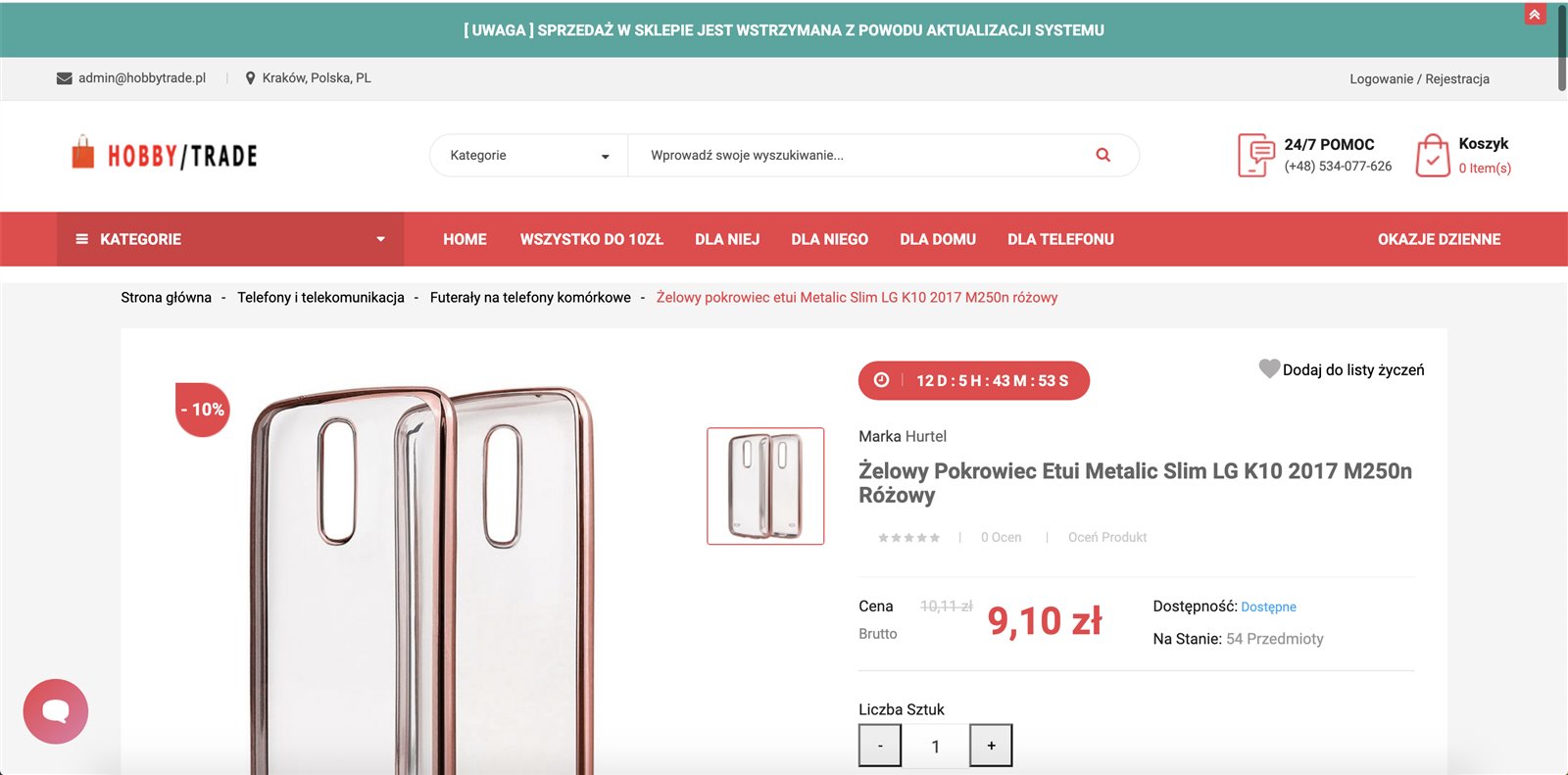Go to DLA TELEFONU section
The image size is (1568, 775).
tap(1060, 239)
